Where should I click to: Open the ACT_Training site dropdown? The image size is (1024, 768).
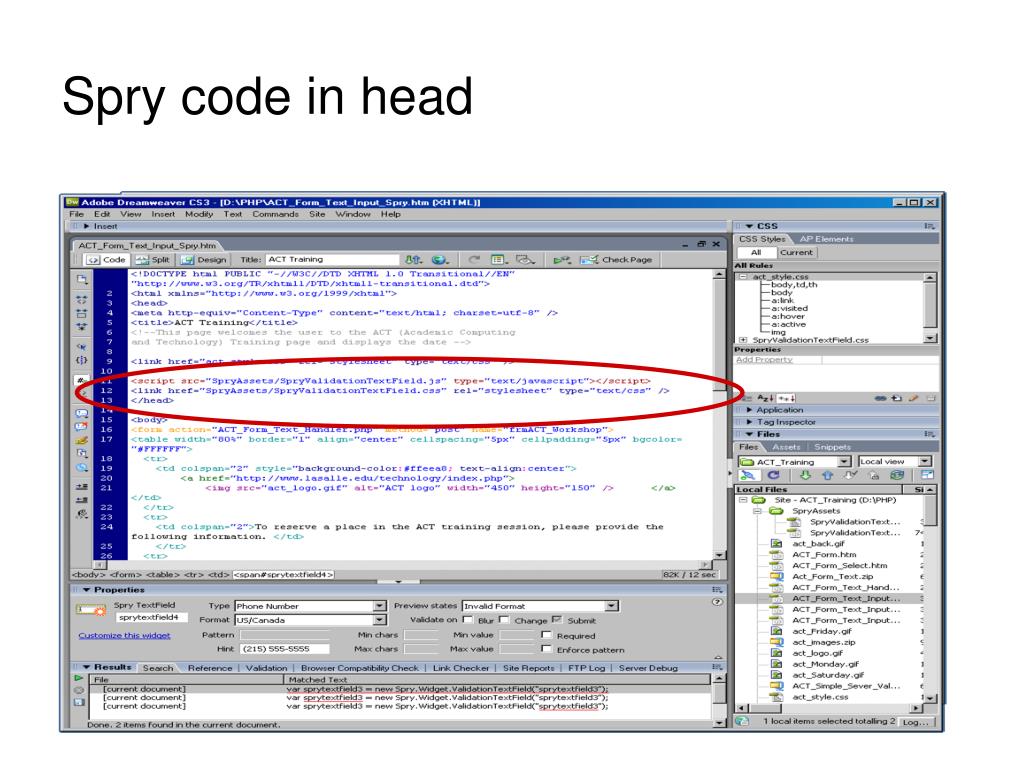(795, 462)
